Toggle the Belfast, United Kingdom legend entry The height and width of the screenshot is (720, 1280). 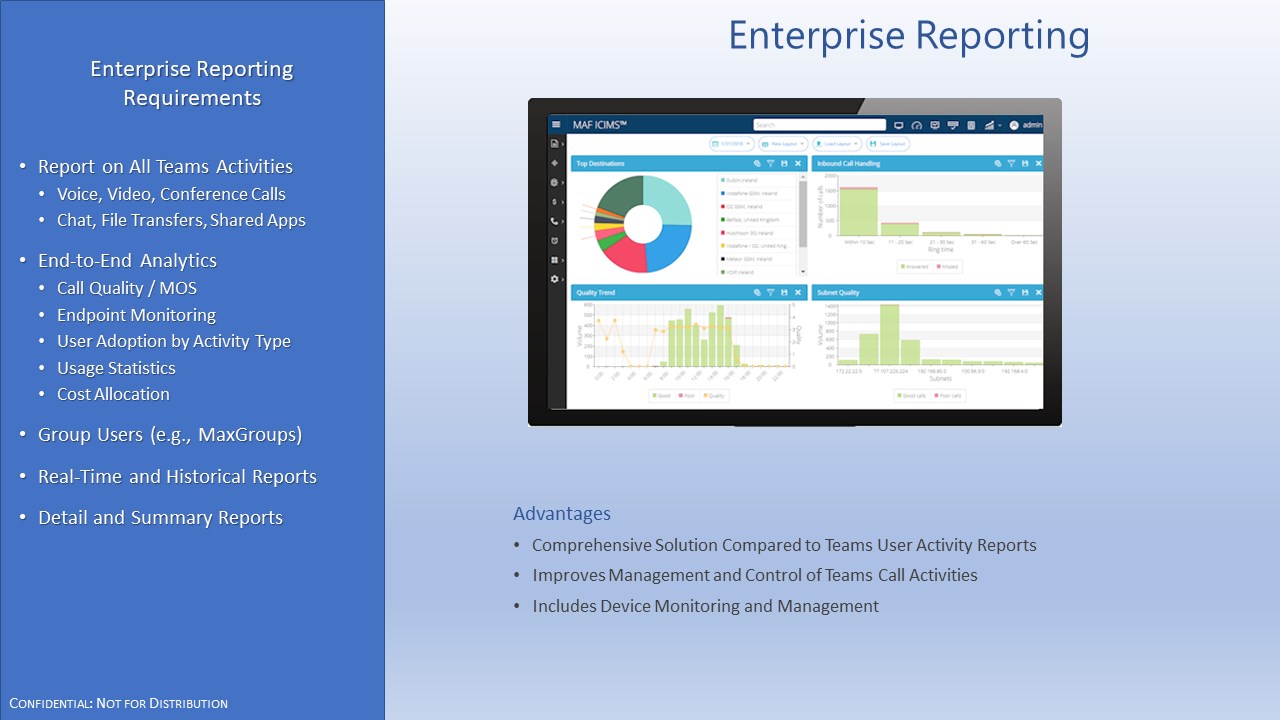(750, 219)
